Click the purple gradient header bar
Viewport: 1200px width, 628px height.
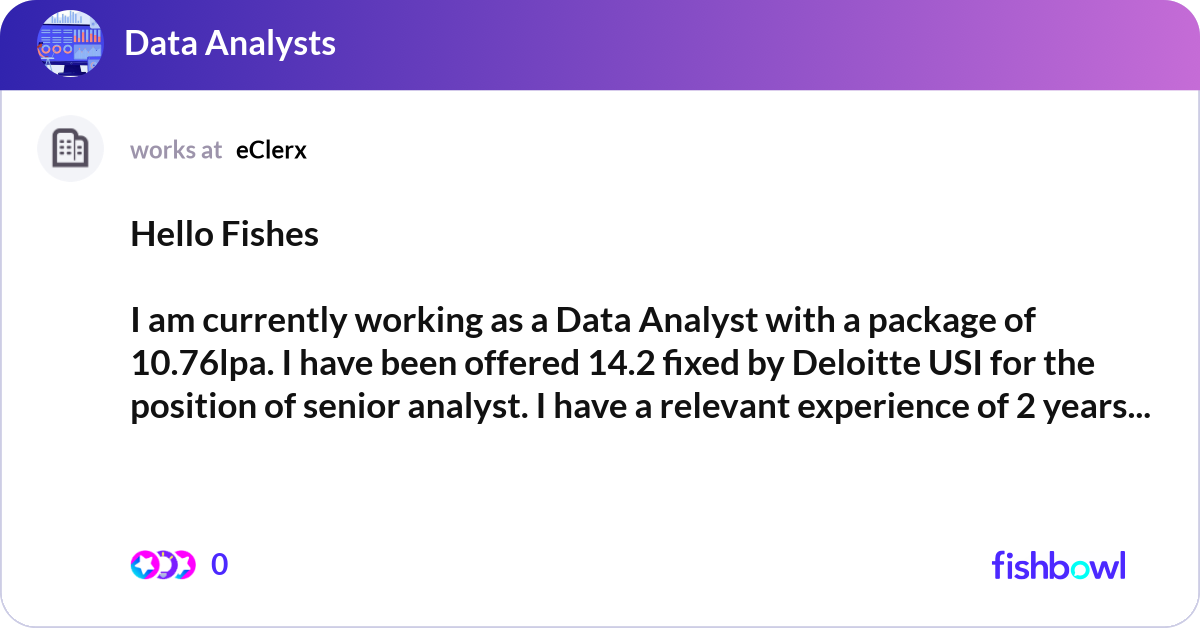point(600,44)
